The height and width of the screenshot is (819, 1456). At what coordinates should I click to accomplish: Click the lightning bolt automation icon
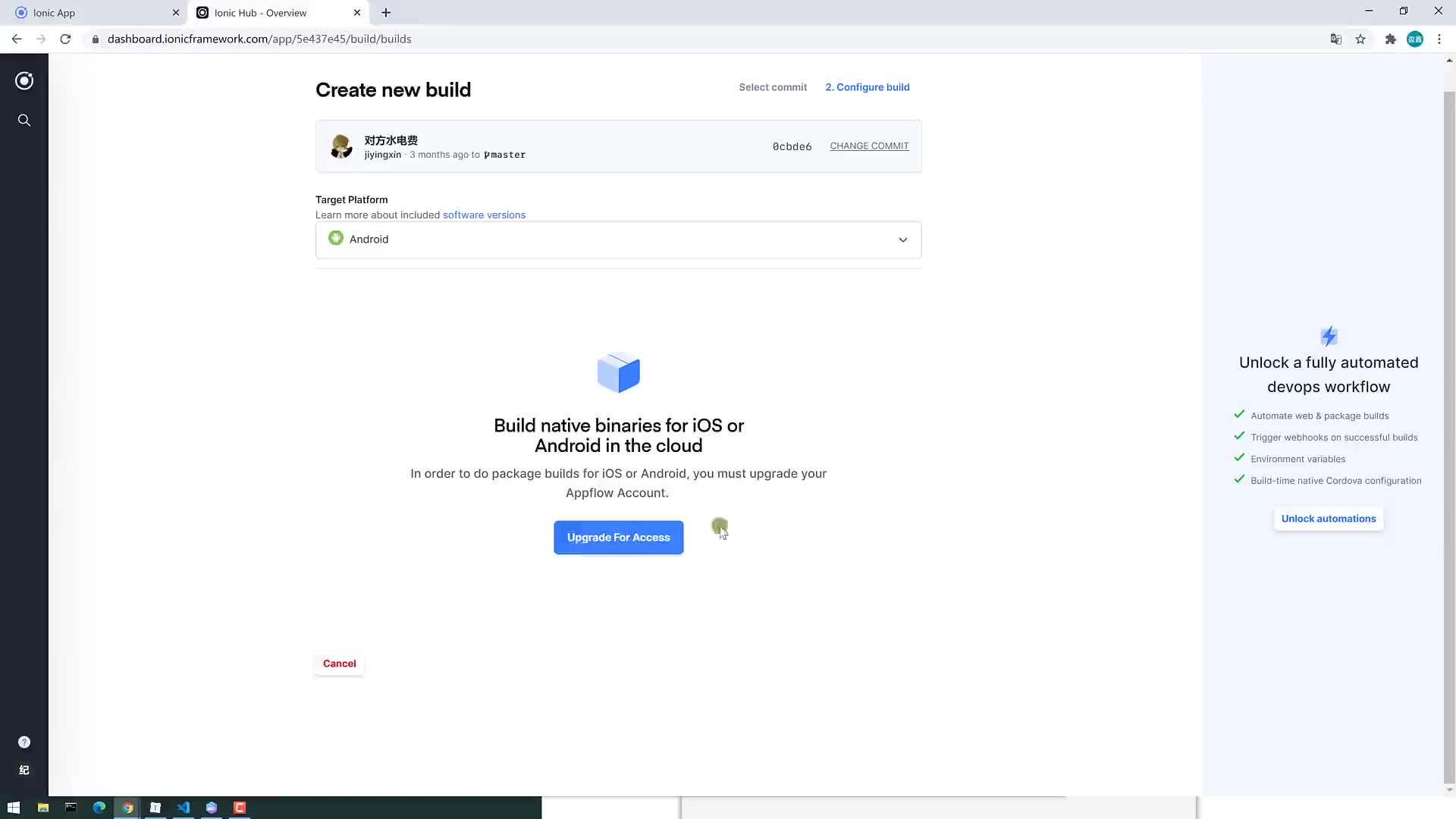pyautogui.click(x=1328, y=335)
